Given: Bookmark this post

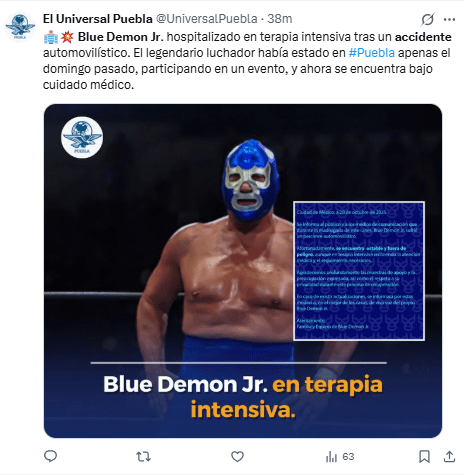Looking at the screenshot, I should tap(424, 456).
